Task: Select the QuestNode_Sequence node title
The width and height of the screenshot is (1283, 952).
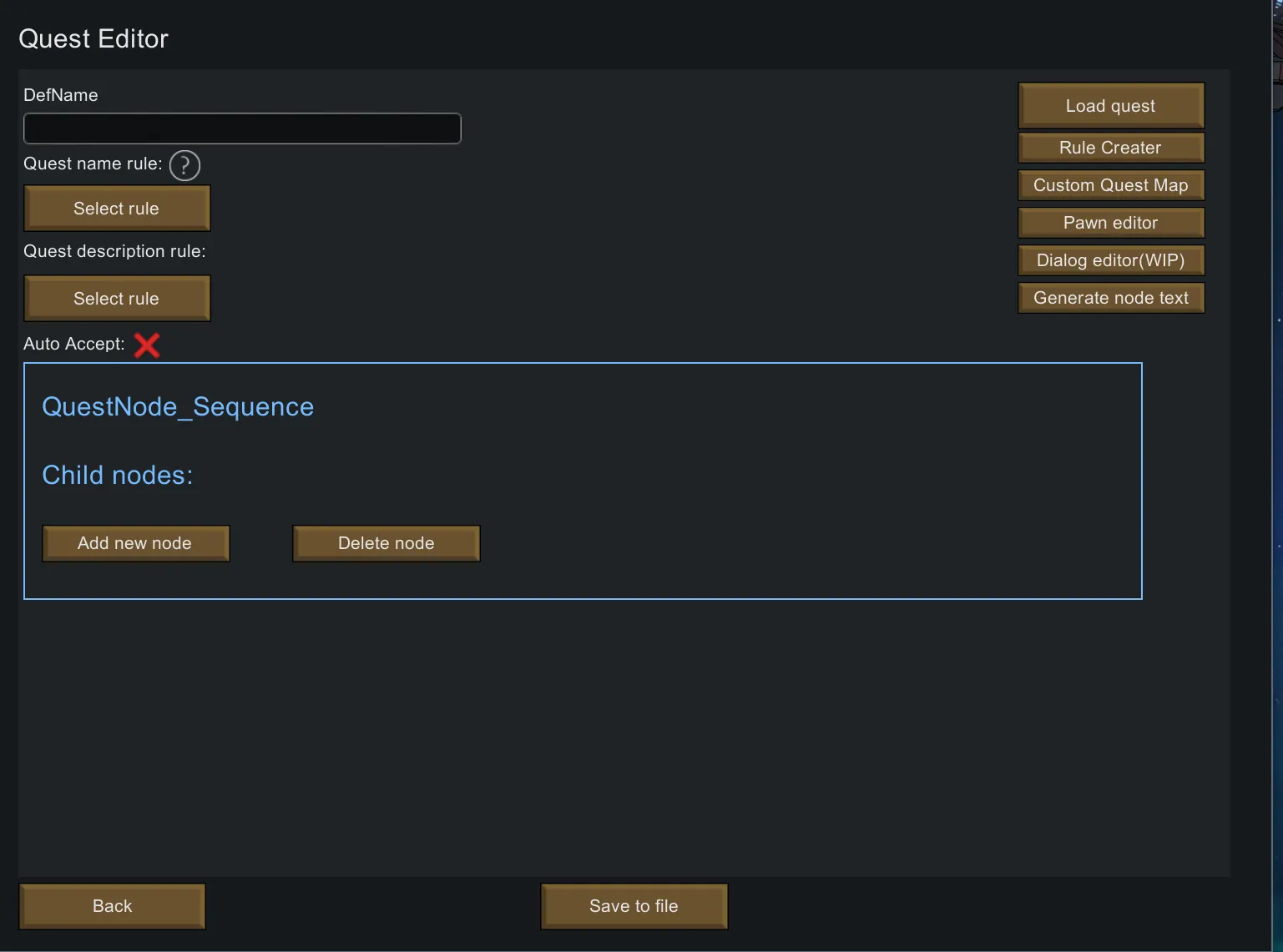Action: [x=178, y=407]
